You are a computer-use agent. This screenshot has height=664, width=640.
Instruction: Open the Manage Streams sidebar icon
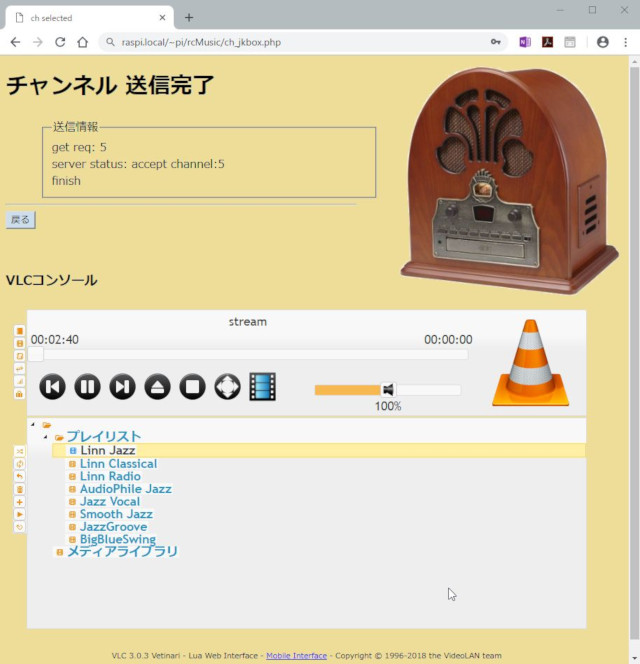(x=19, y=356)
